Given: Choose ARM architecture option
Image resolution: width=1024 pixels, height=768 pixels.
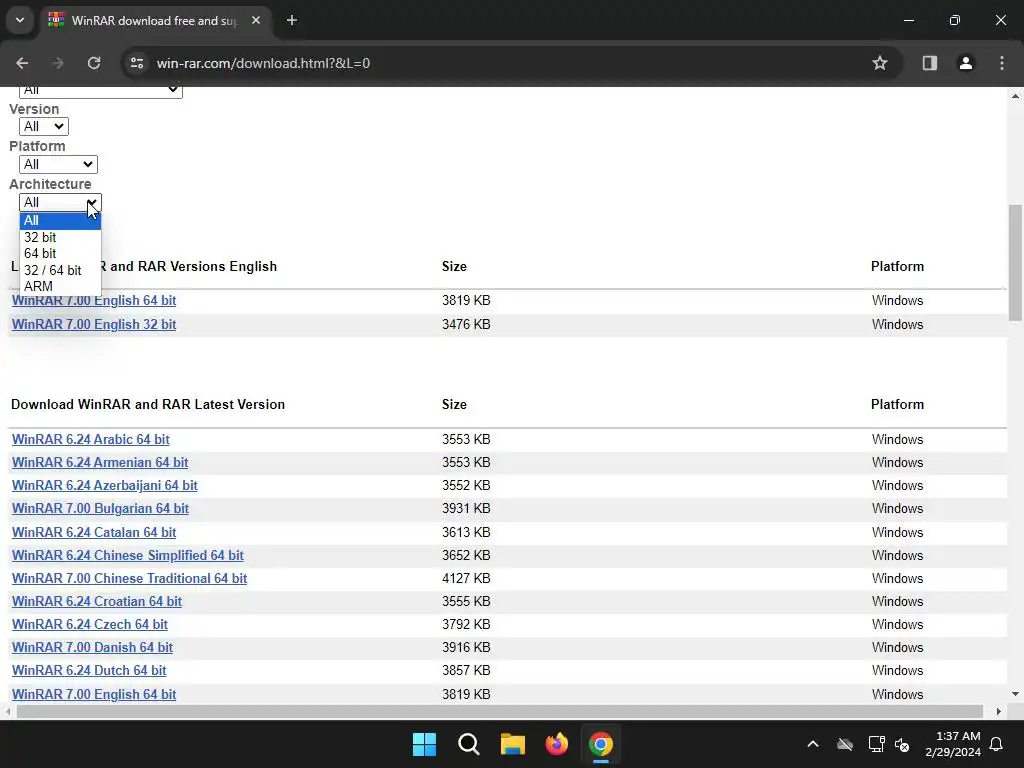Looking at the screenshot, I should [60, 286].
